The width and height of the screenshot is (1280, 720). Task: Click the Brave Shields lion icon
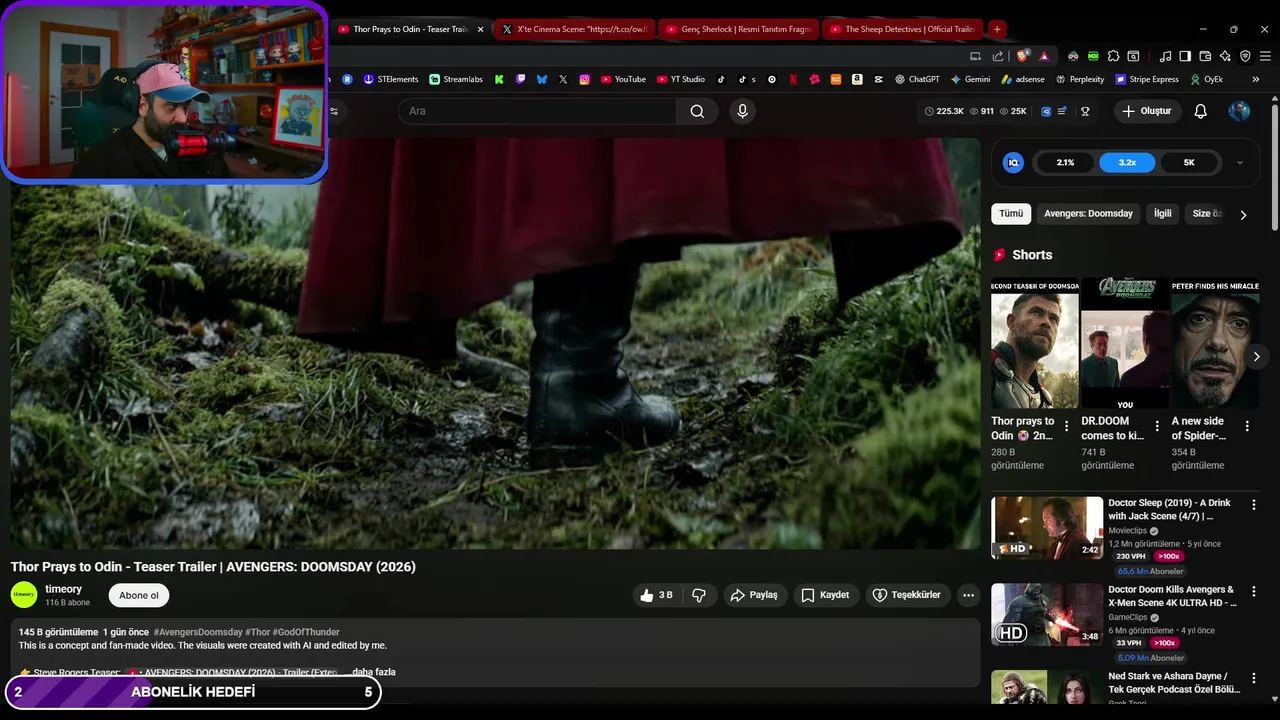1022,56
